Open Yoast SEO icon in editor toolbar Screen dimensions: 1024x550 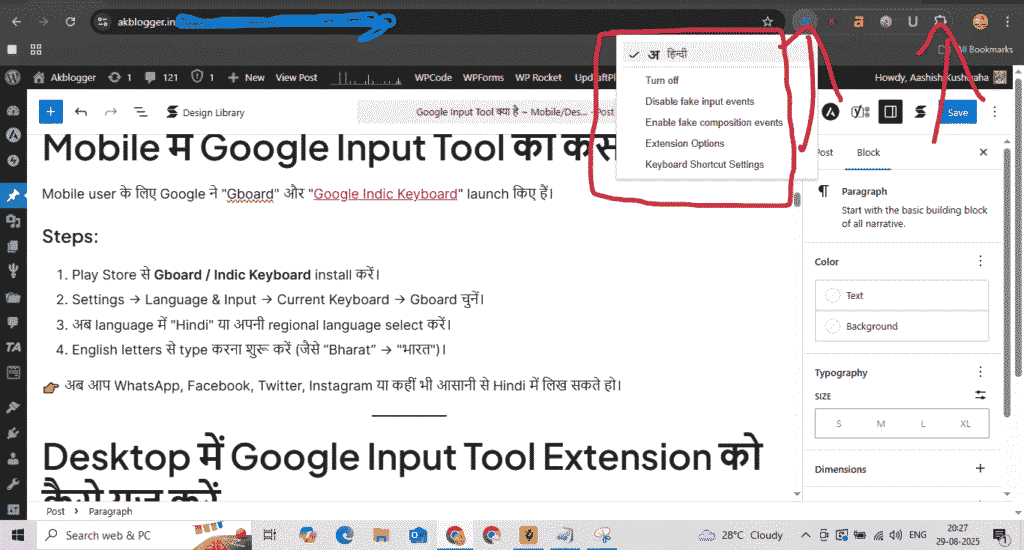pos(859,112)
